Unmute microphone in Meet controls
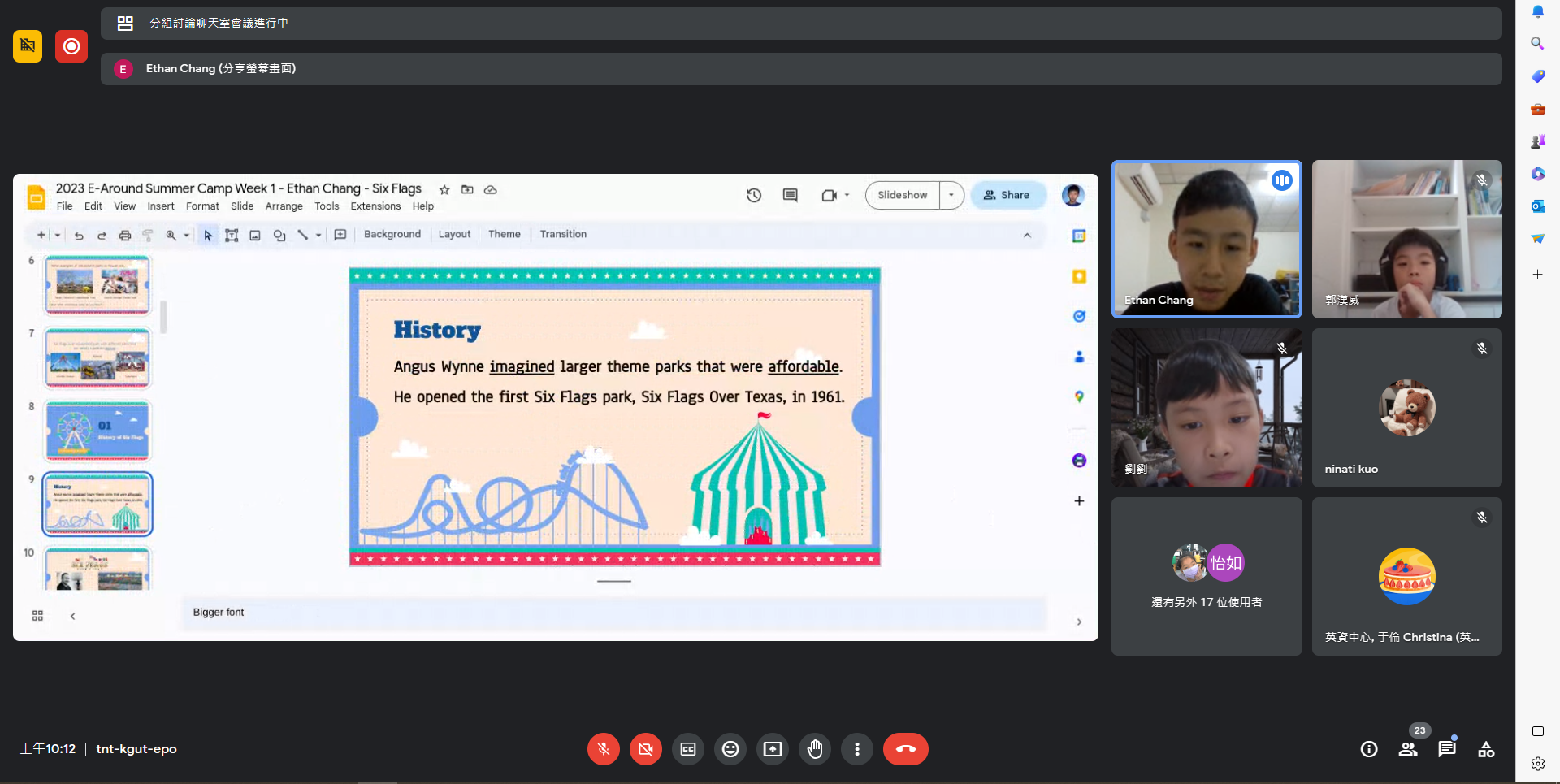Screen dimensions: 1560x784 click(604, 749)
